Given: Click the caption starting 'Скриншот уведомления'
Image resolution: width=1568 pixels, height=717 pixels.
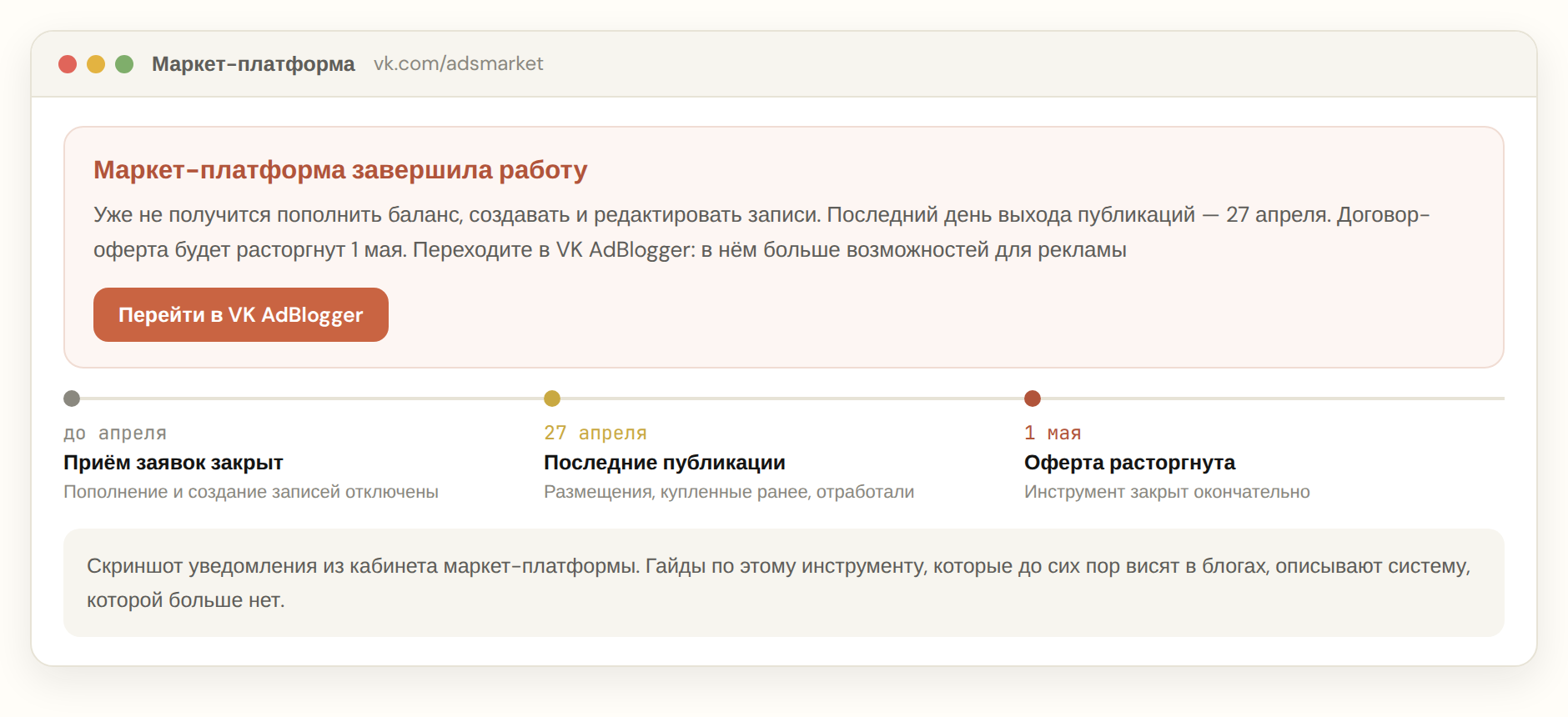Looking at the screenshot, I should pyautogui.click(x=779, y=583).
